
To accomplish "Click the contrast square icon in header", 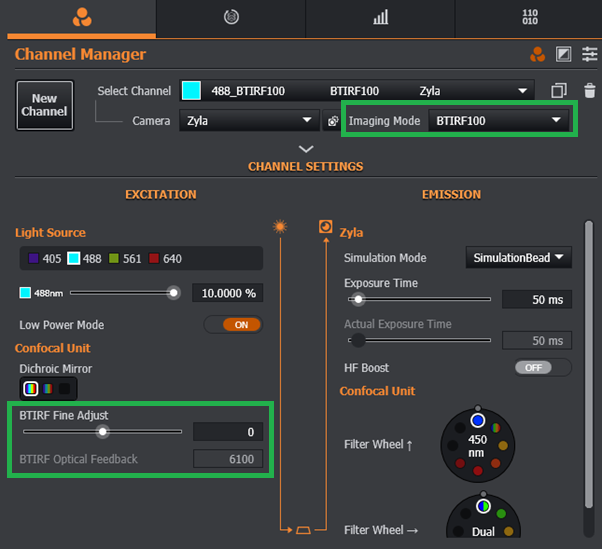I will (x=564, y=54).
